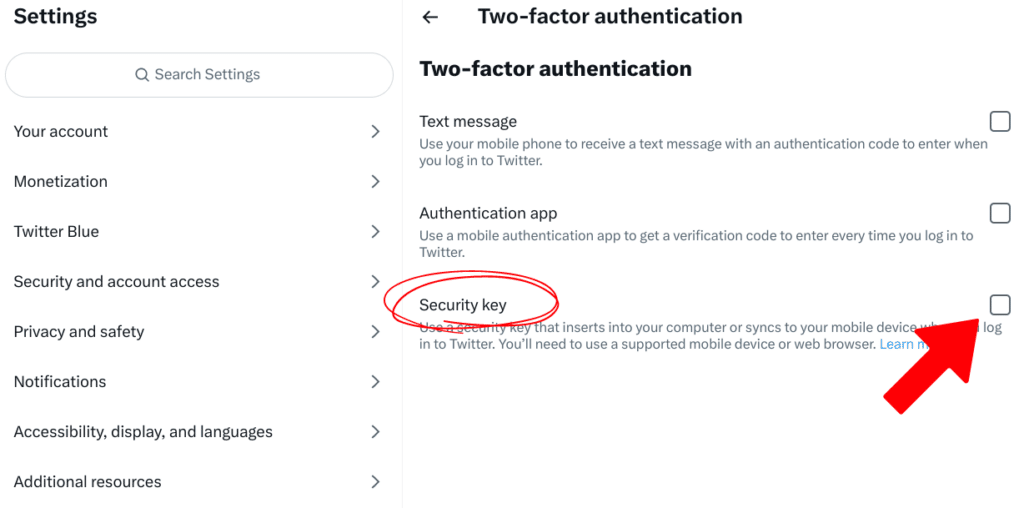Screen dimensions: 1024x508
Task: Click the Security and account access chevron
Action: coord(376,281)
